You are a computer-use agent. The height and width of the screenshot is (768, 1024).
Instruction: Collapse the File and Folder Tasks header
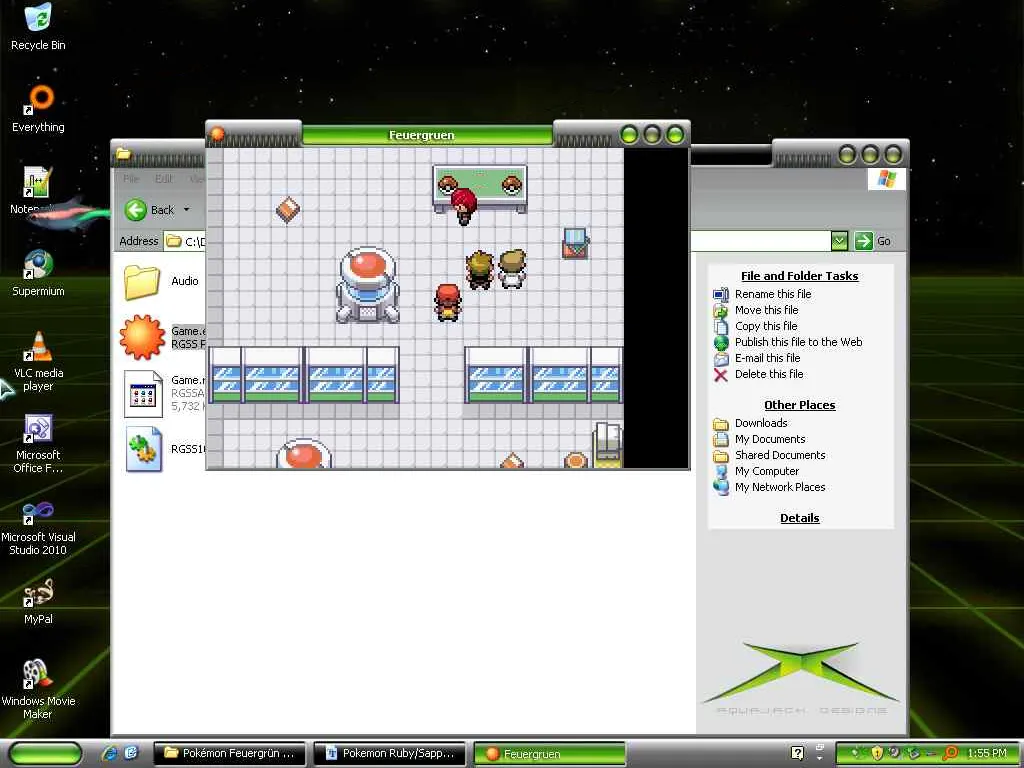click(x=799, y=276)
